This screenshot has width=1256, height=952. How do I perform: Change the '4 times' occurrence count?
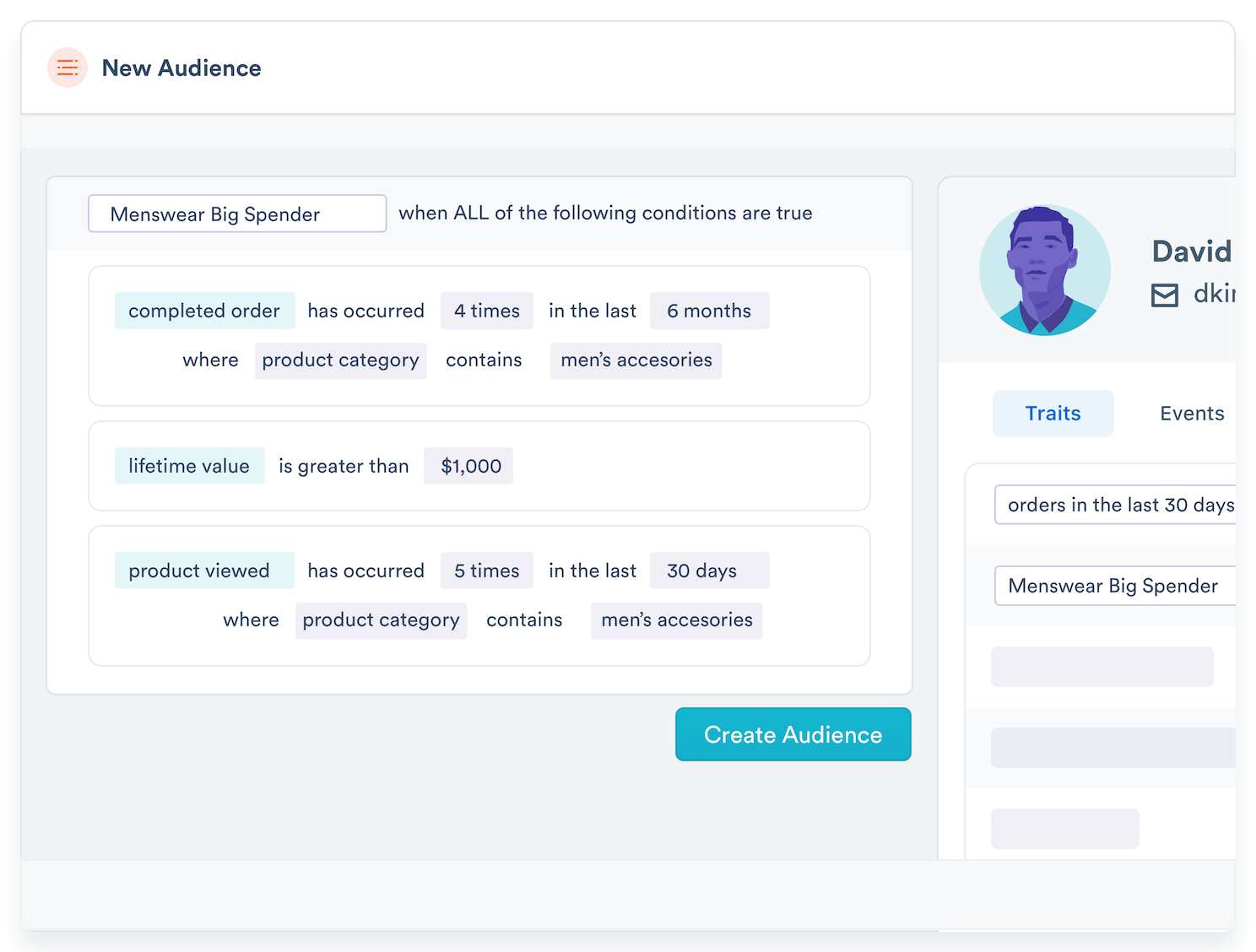[x=486, y=311]
